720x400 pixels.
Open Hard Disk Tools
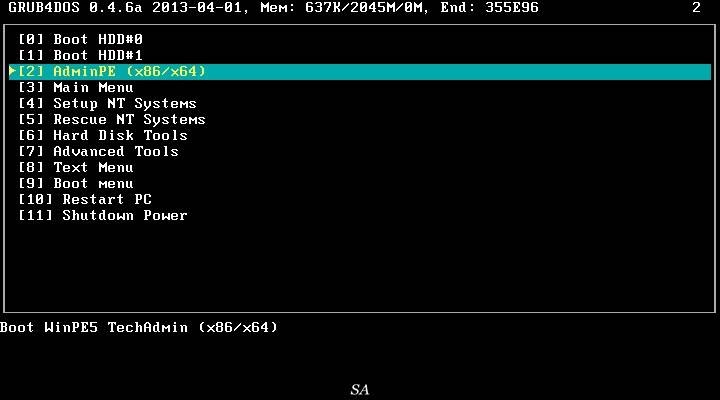pos(103,135)
